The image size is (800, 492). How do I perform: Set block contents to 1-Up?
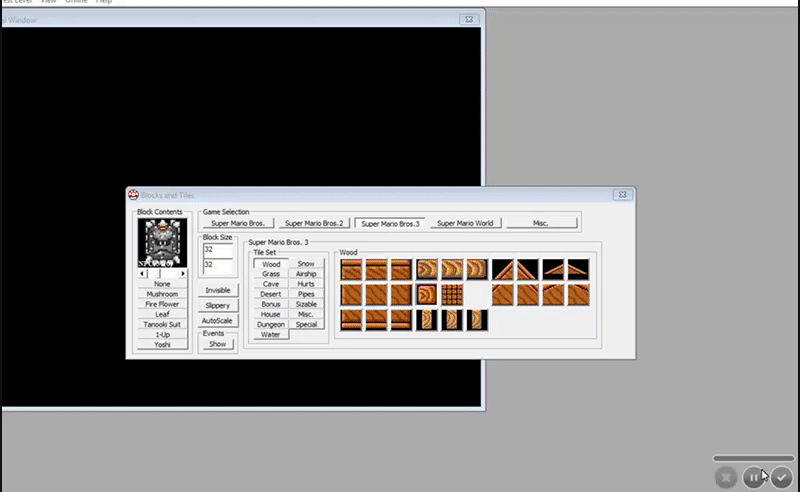tap(162, 335)
